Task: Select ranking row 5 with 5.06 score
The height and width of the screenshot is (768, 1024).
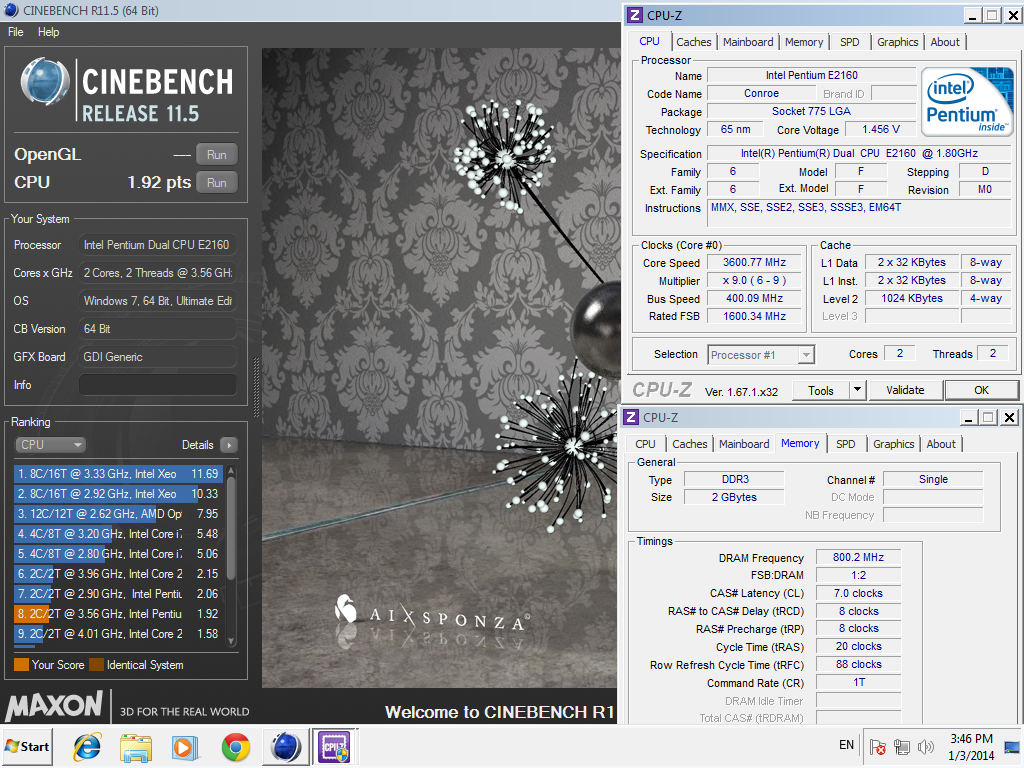Action: click(x=118, y=554)
